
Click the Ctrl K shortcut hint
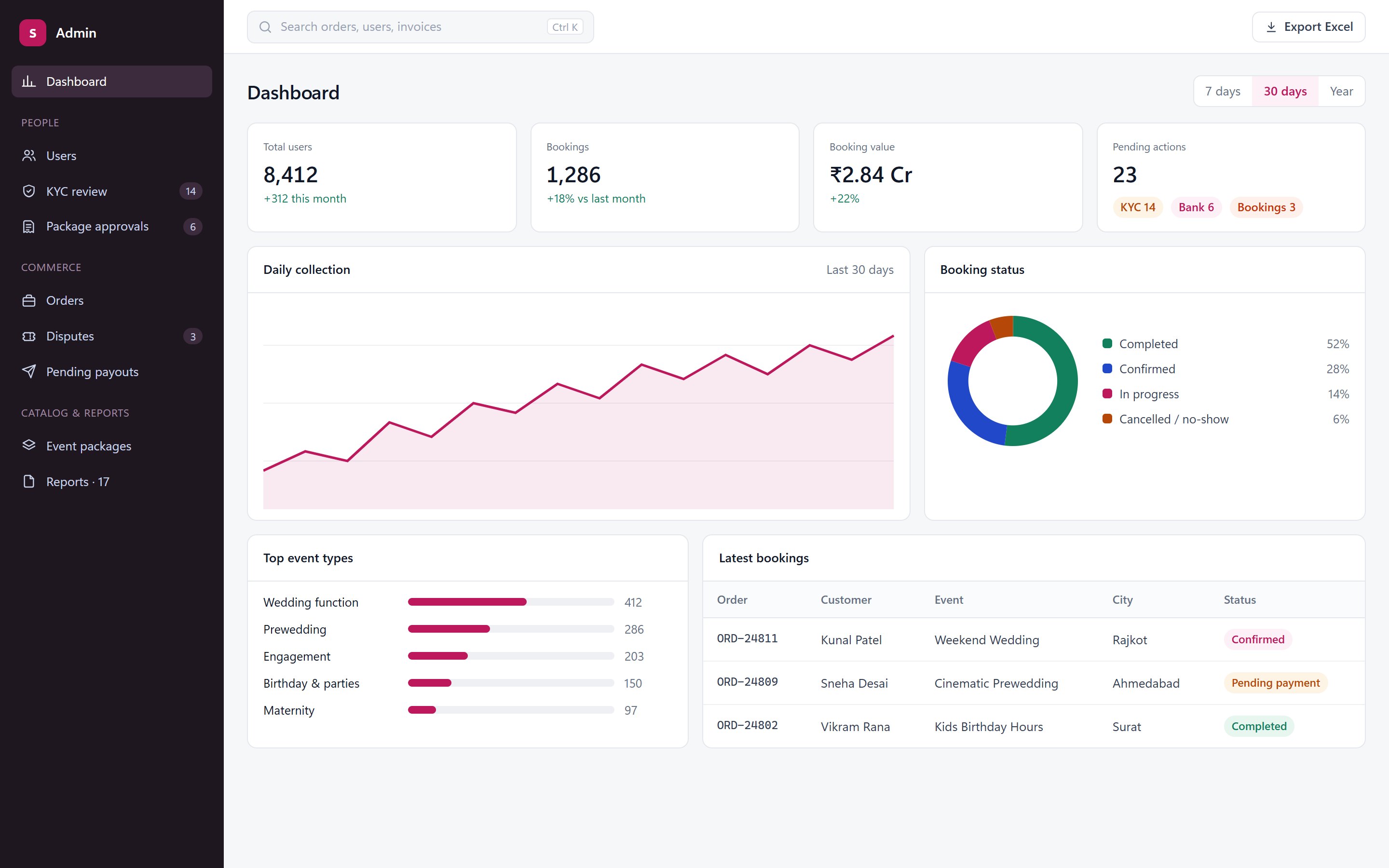click(565, 27)
